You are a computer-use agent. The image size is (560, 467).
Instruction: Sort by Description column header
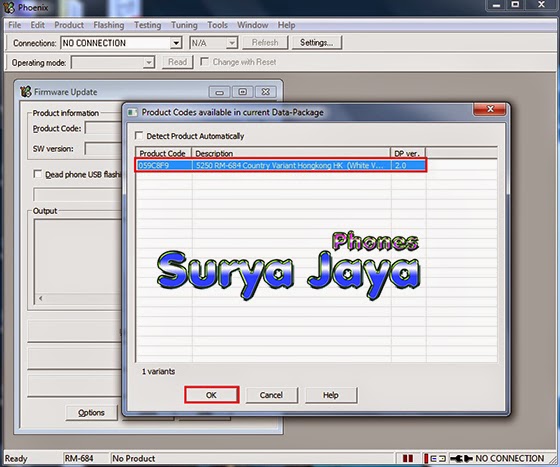291,153
